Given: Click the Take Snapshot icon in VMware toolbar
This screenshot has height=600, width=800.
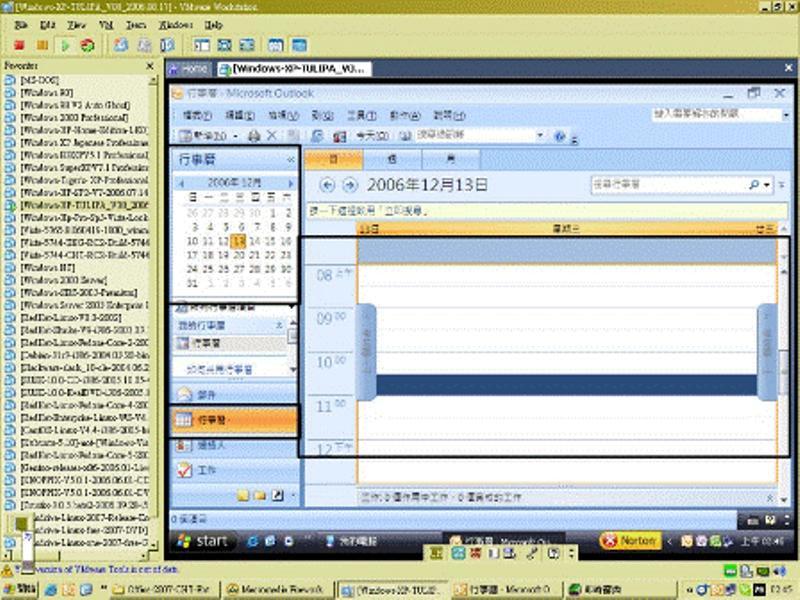Looking at the screenshot, I should [x=121, y=45].
